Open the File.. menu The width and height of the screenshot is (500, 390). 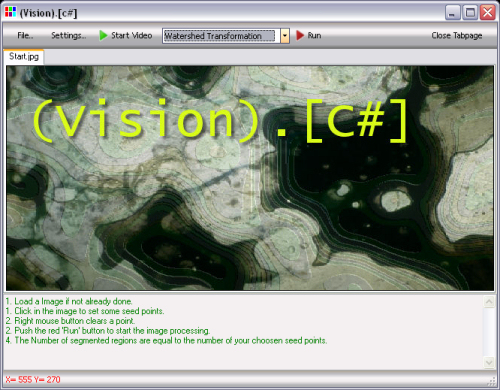[25, 35]
